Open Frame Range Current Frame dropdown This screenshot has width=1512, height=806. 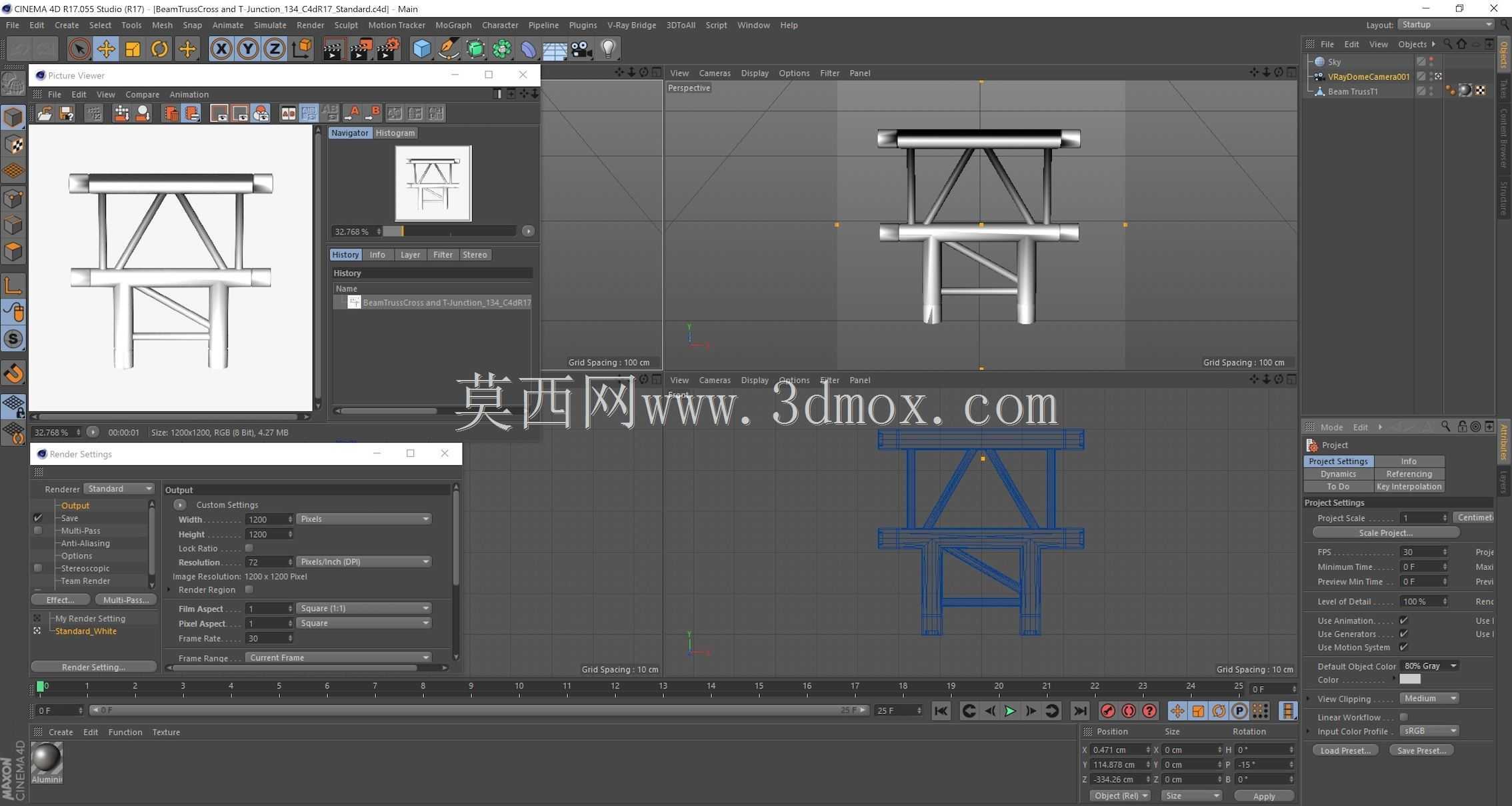click(338, 657)
